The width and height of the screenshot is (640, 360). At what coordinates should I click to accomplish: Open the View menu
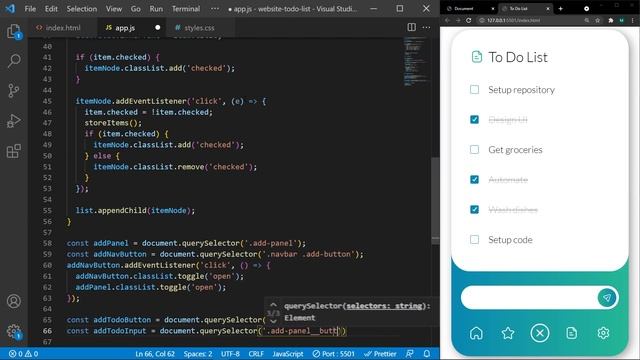tap(114, 9)
